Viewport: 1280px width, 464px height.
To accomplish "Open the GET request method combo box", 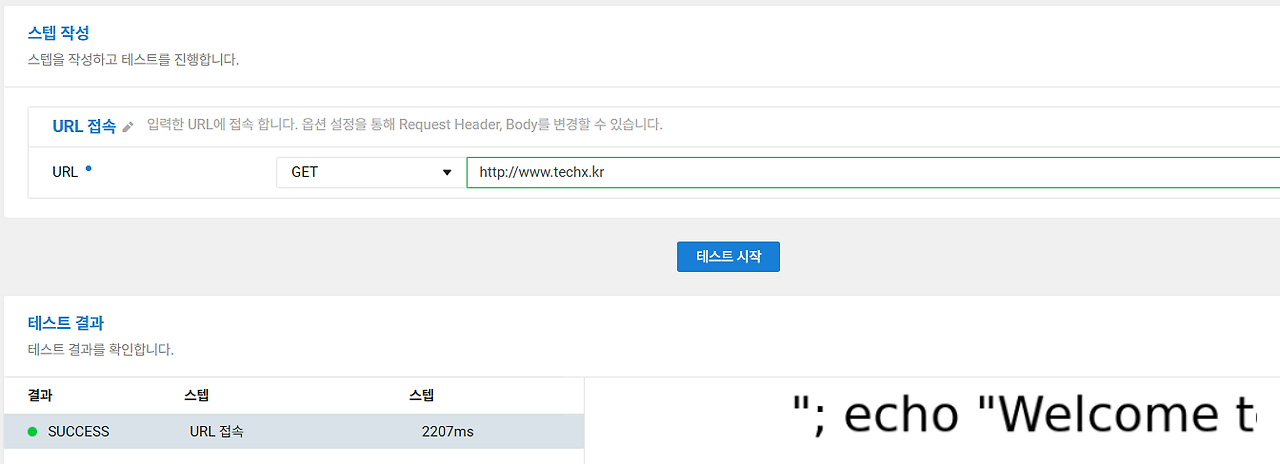I will [366, 172].
